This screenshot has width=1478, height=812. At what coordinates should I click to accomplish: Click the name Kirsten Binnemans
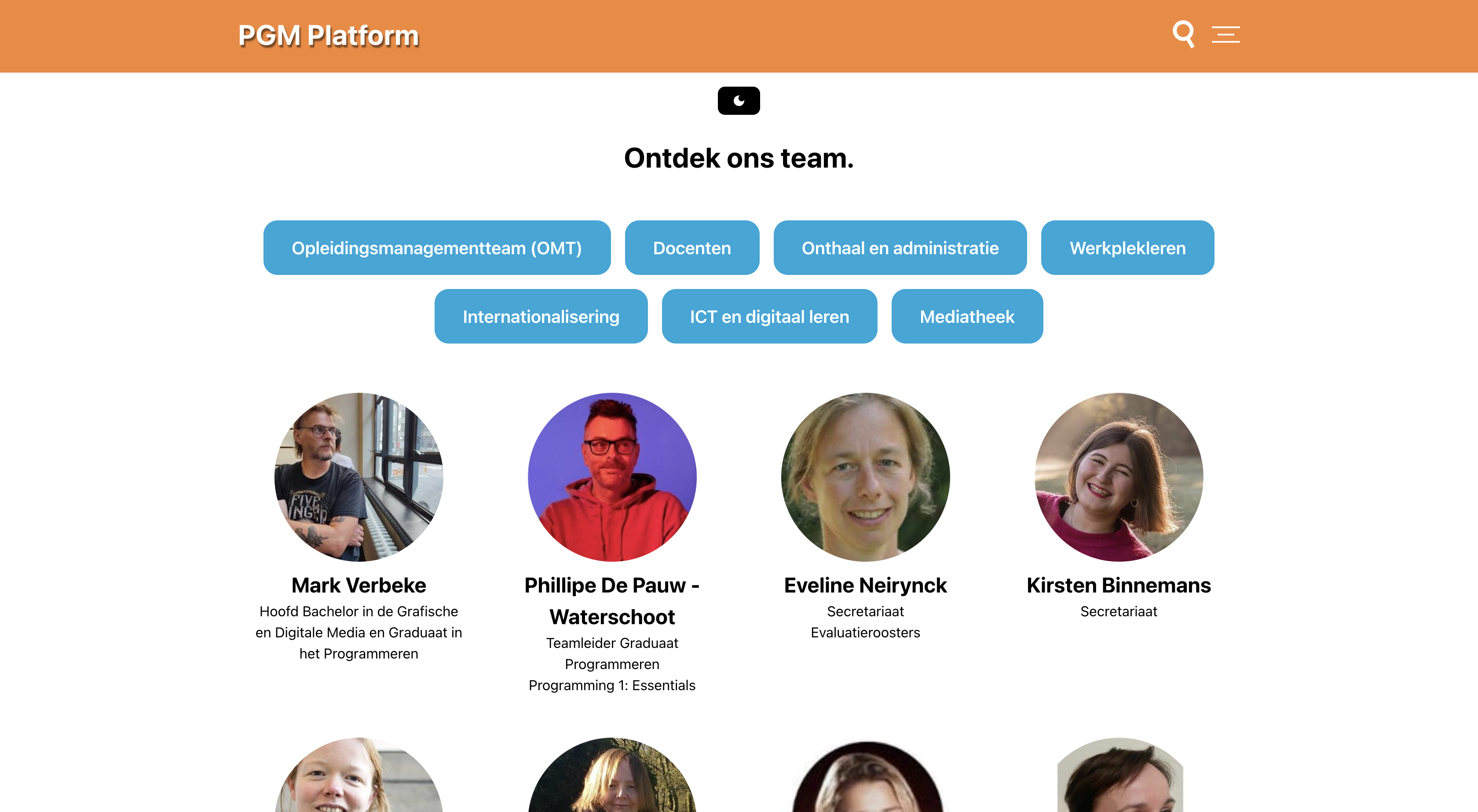[1119, 585]
